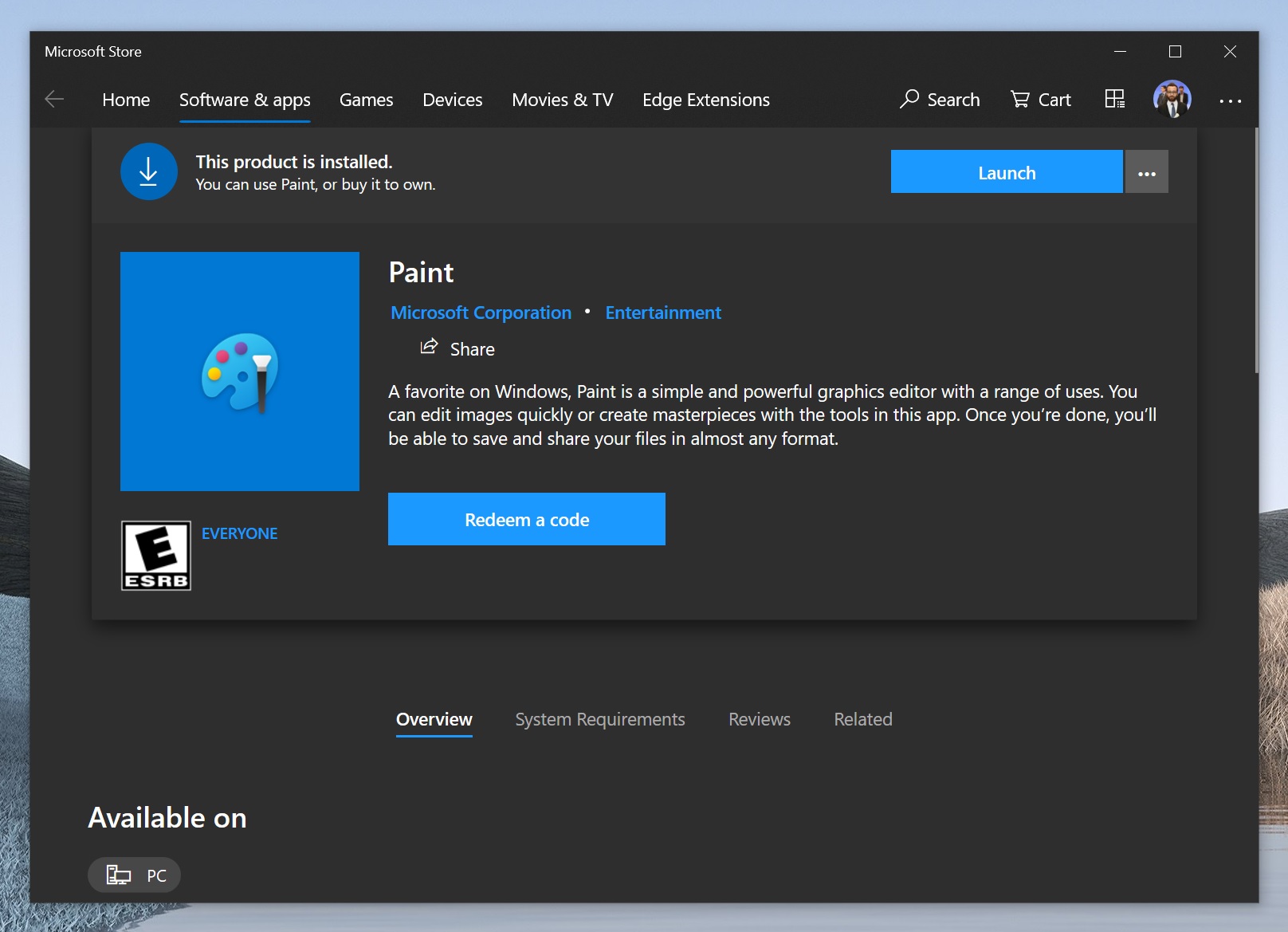Click the blue installed download circle icon
This screenshot has height=932, width=1288.
(149, 171)
